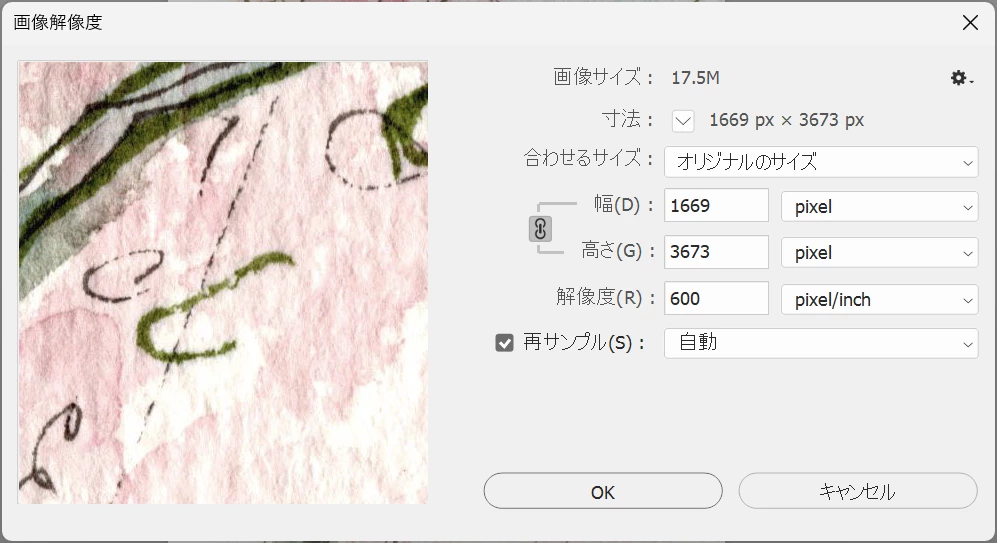Screen dimensions: 997x543
Task: Open the height pixel unit dropdown
Action: (879, 252)
